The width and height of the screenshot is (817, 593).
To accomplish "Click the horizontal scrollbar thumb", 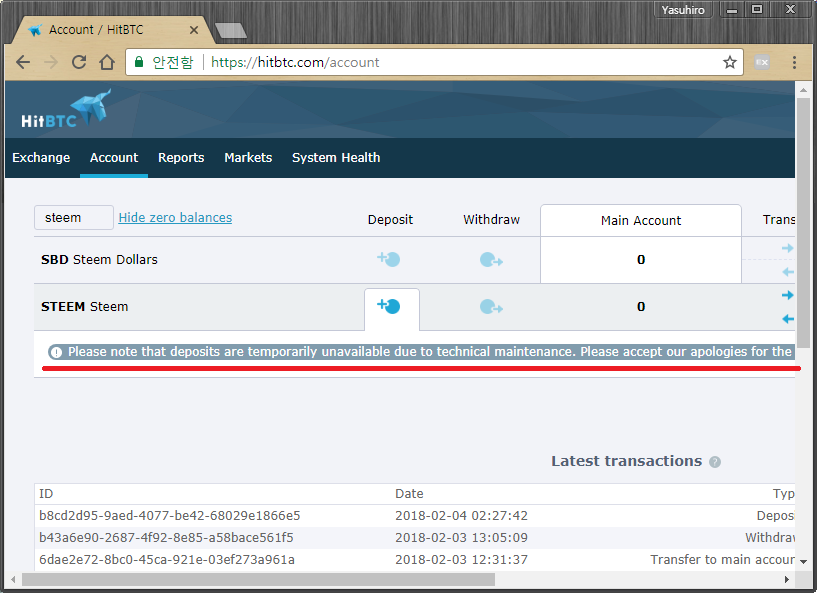I will point(258,579).
